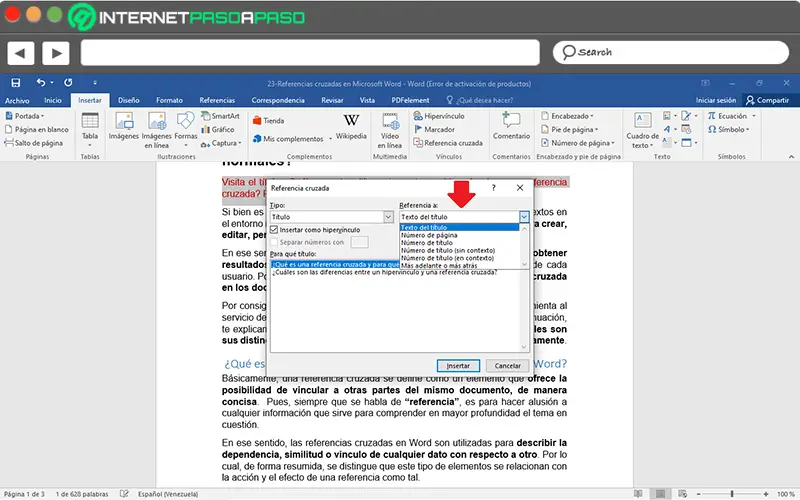
Task: Open the Imágenes insert tool
Action: (123, 127)
